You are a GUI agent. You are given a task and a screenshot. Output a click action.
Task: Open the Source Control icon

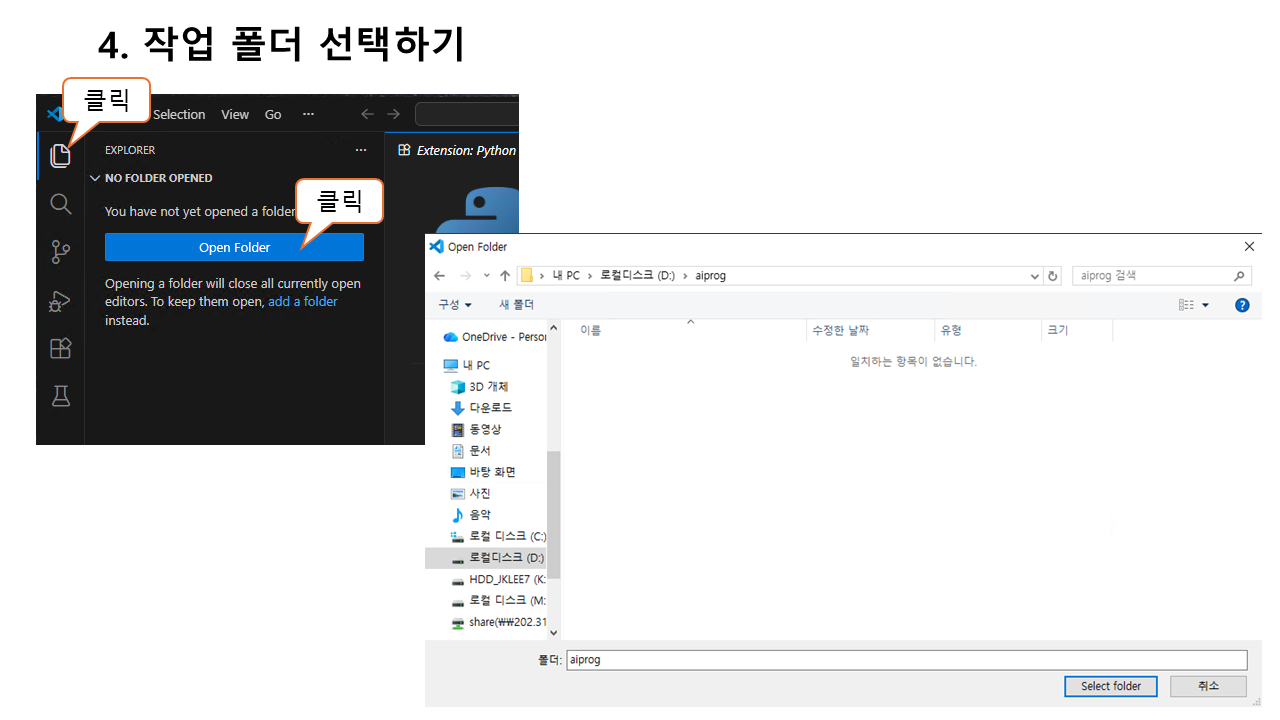click(61, 252)
